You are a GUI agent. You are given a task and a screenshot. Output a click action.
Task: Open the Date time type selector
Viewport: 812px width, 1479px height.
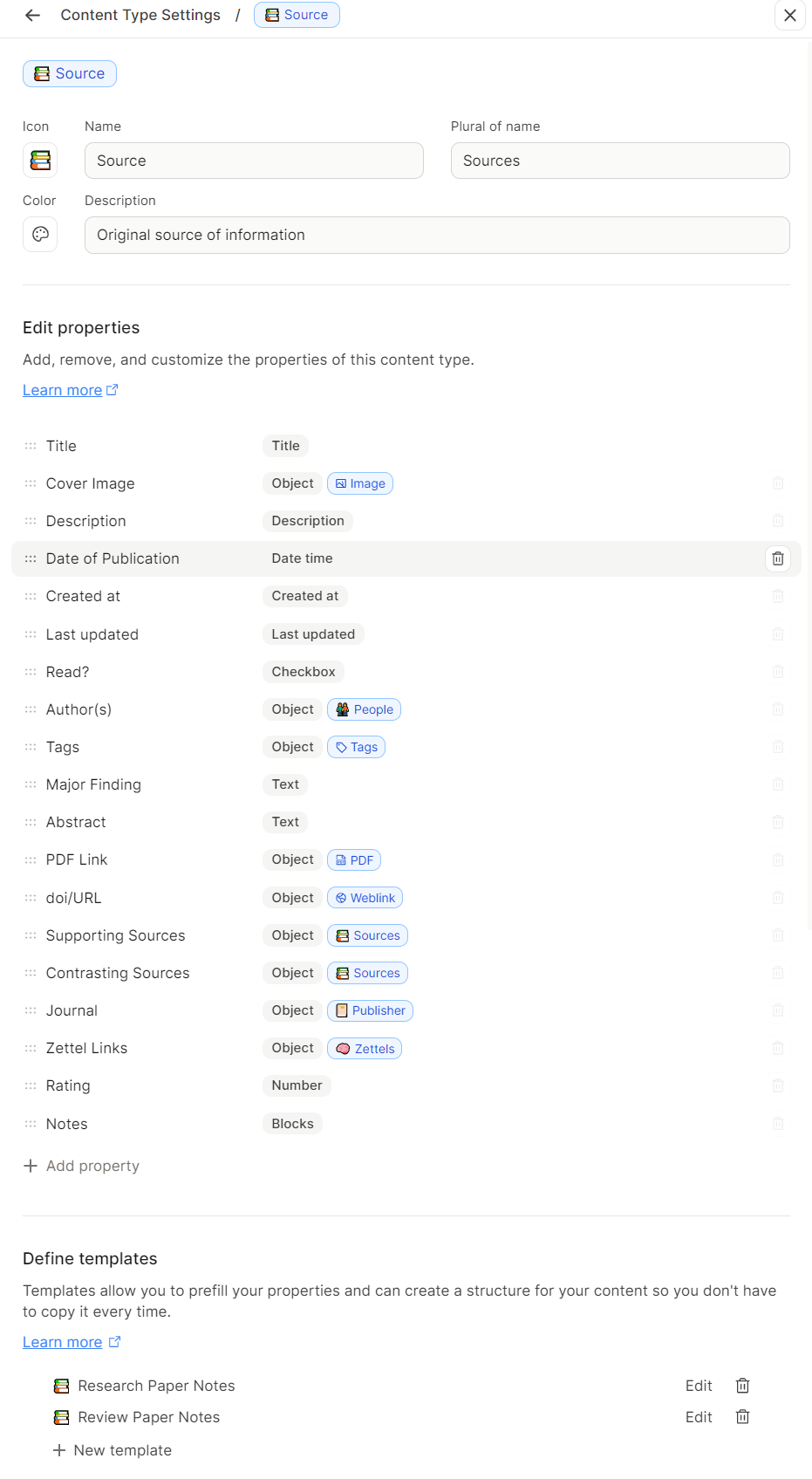point(302,558)
